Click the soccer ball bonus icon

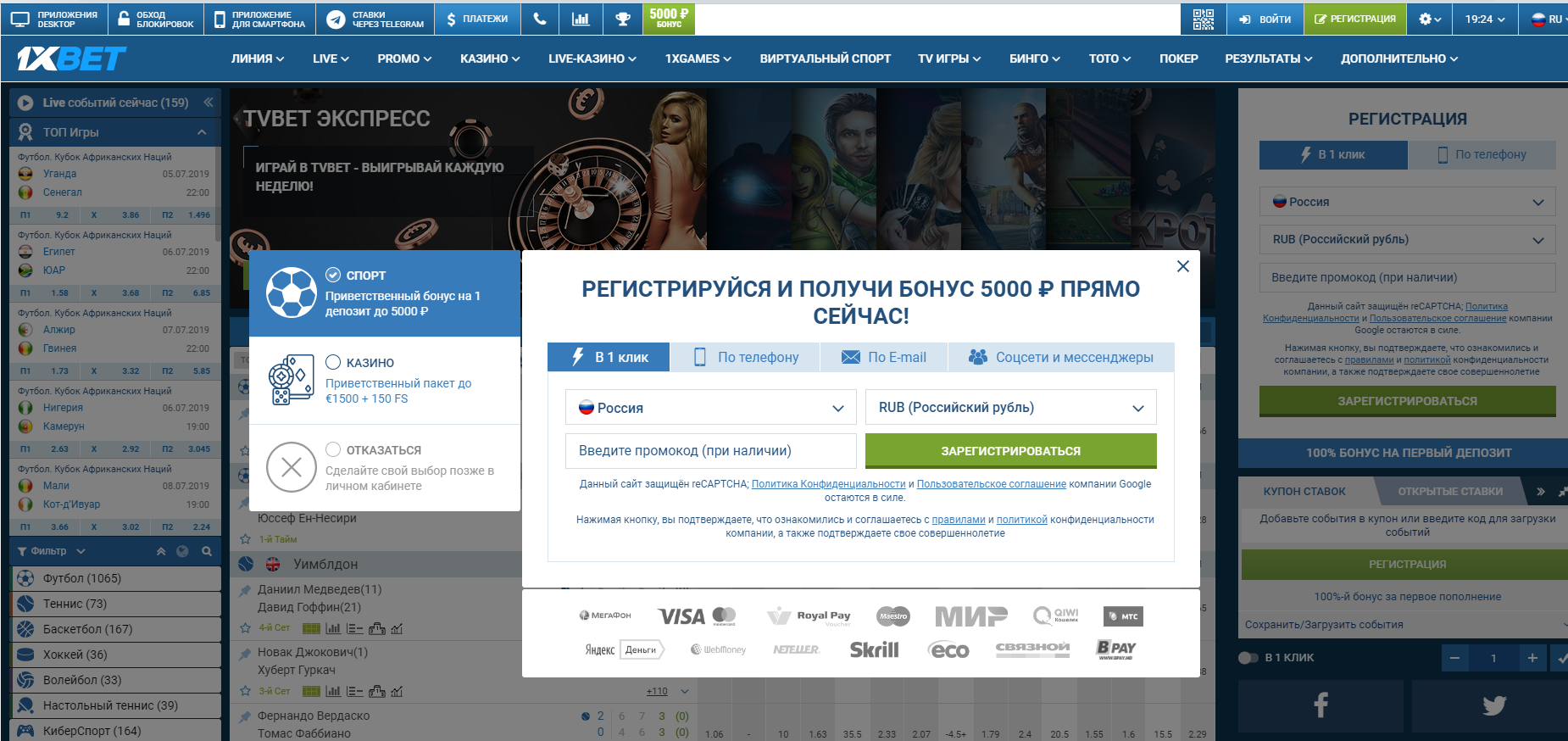tap(292, 292)
